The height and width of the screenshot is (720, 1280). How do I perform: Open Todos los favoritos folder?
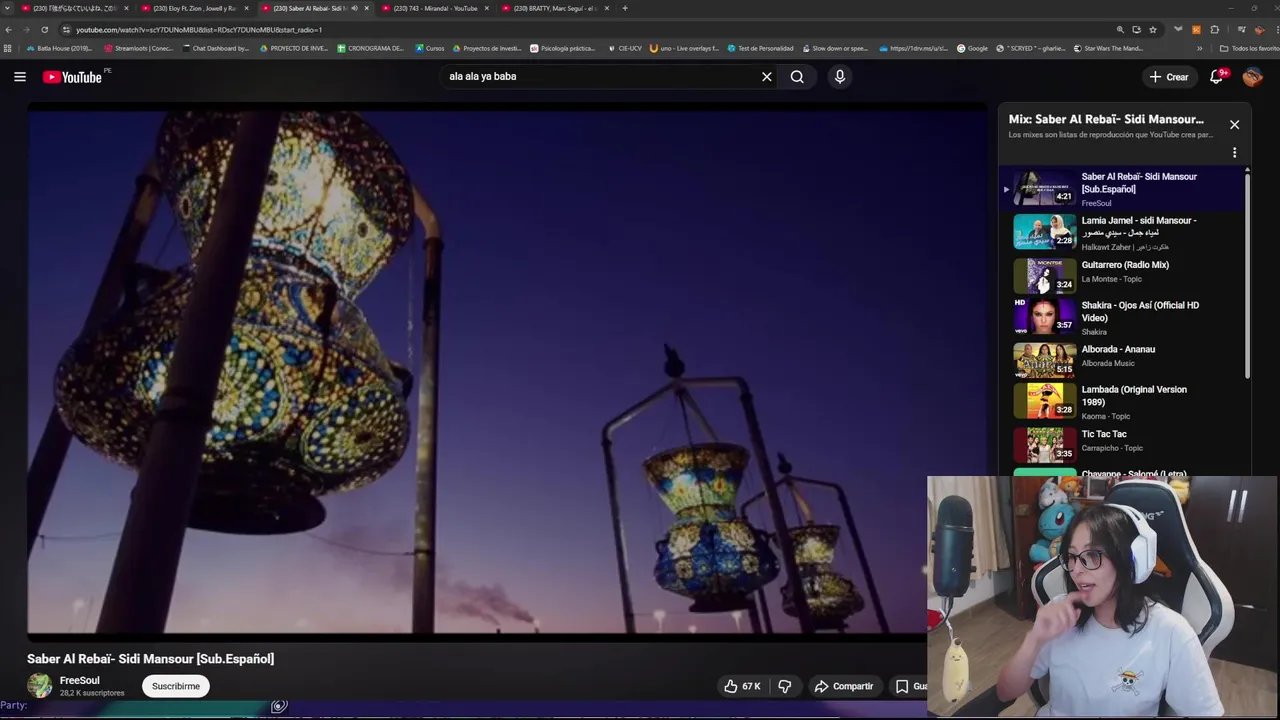[x=1249, y=48]
